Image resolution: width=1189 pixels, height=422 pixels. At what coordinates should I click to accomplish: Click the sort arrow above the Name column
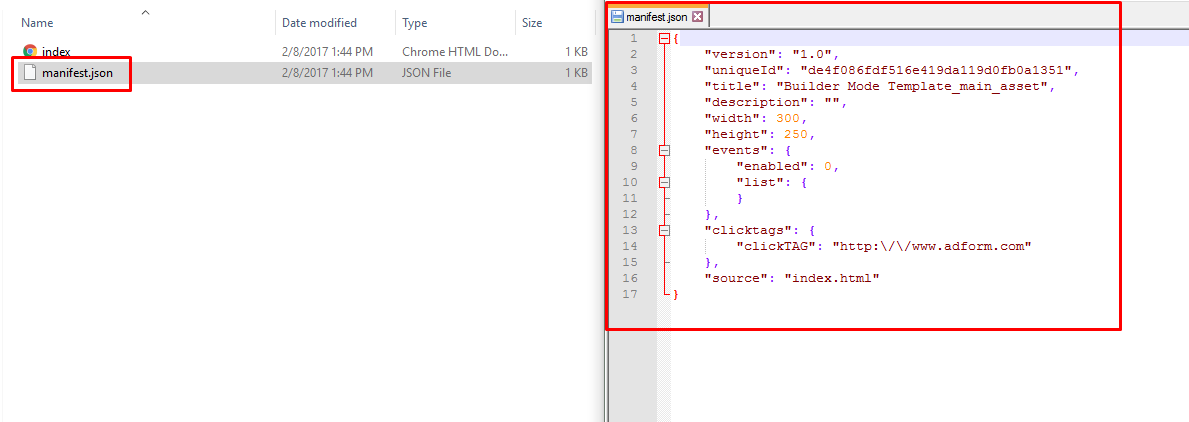coord(146,12)
